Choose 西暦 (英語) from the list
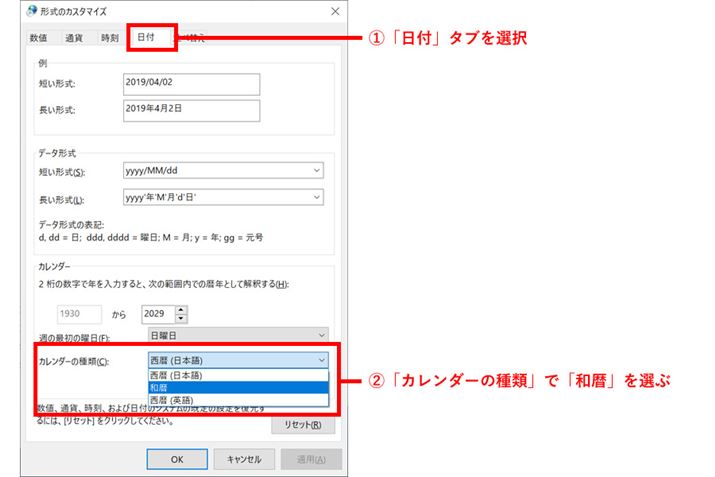The image size is (715, 477). 238,400
